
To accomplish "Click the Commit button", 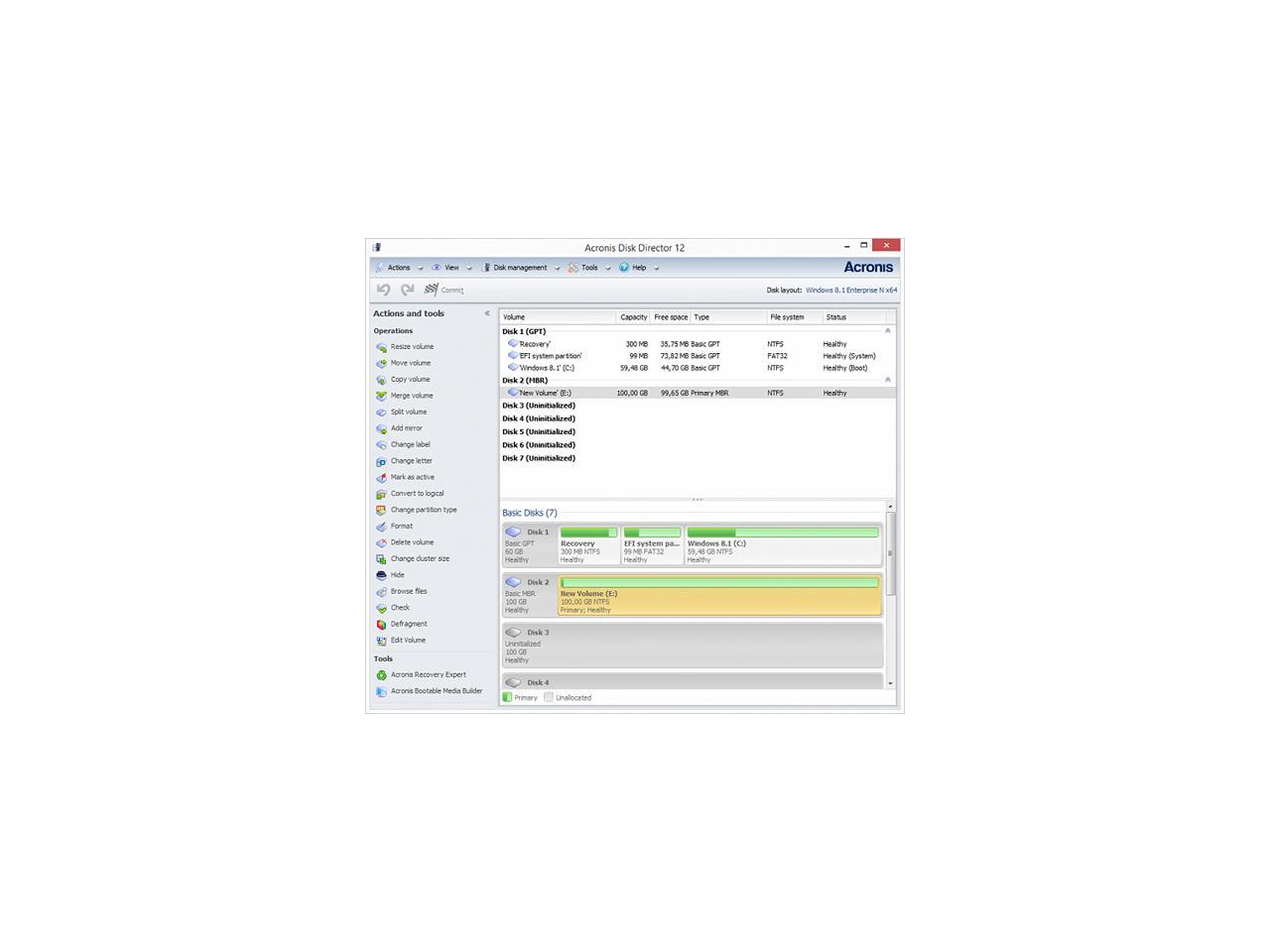I will click(444, 290).
